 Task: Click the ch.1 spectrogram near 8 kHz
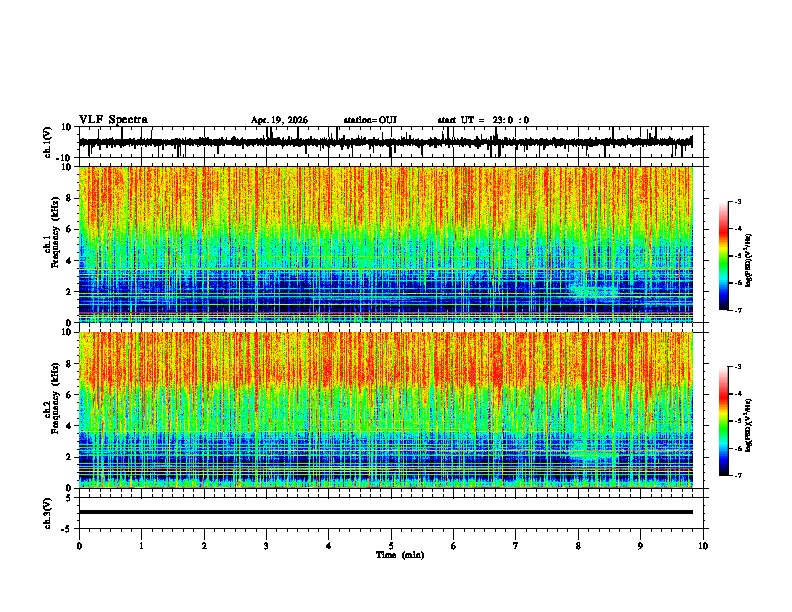click(x=386, y=198)
